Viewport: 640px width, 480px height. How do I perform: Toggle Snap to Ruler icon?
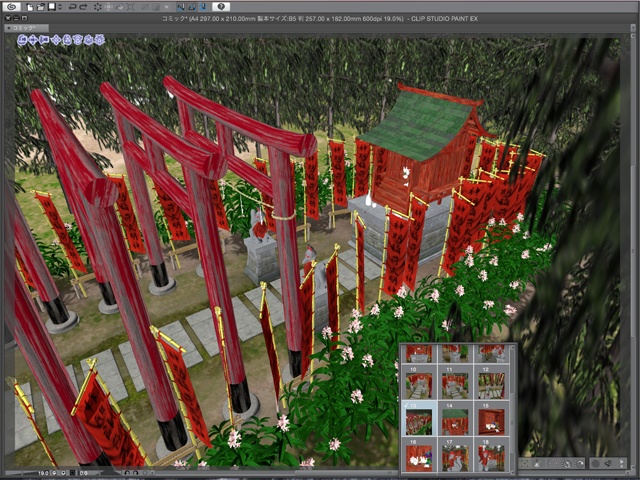[181, 7]
